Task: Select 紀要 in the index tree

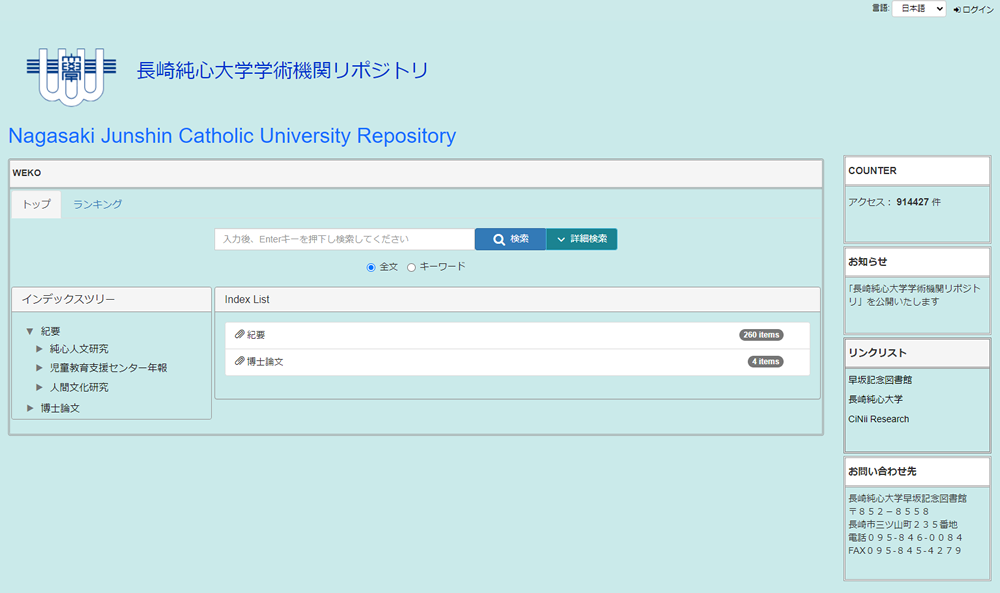Action: 50,331
